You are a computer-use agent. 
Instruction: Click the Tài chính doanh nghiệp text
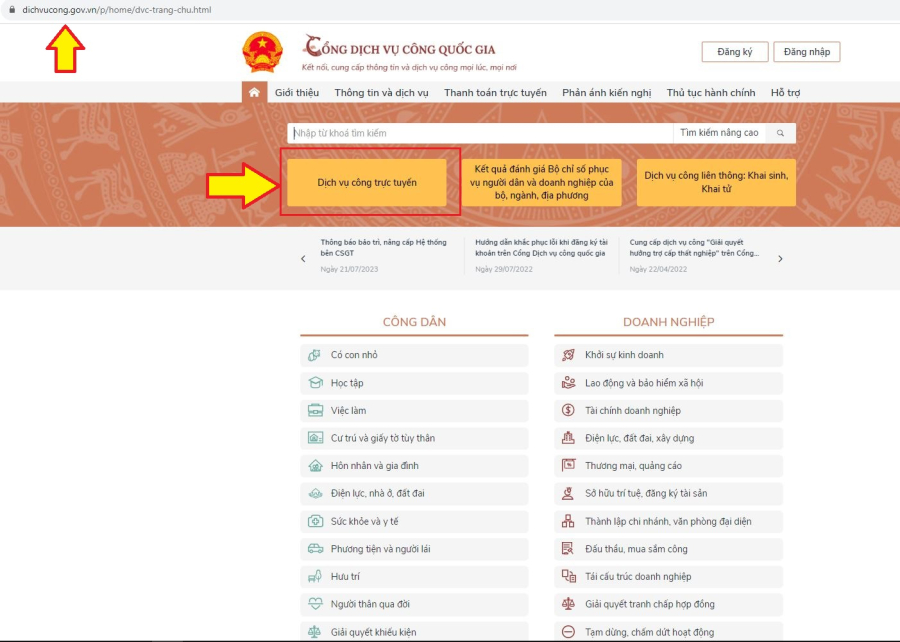click(633, 410)
